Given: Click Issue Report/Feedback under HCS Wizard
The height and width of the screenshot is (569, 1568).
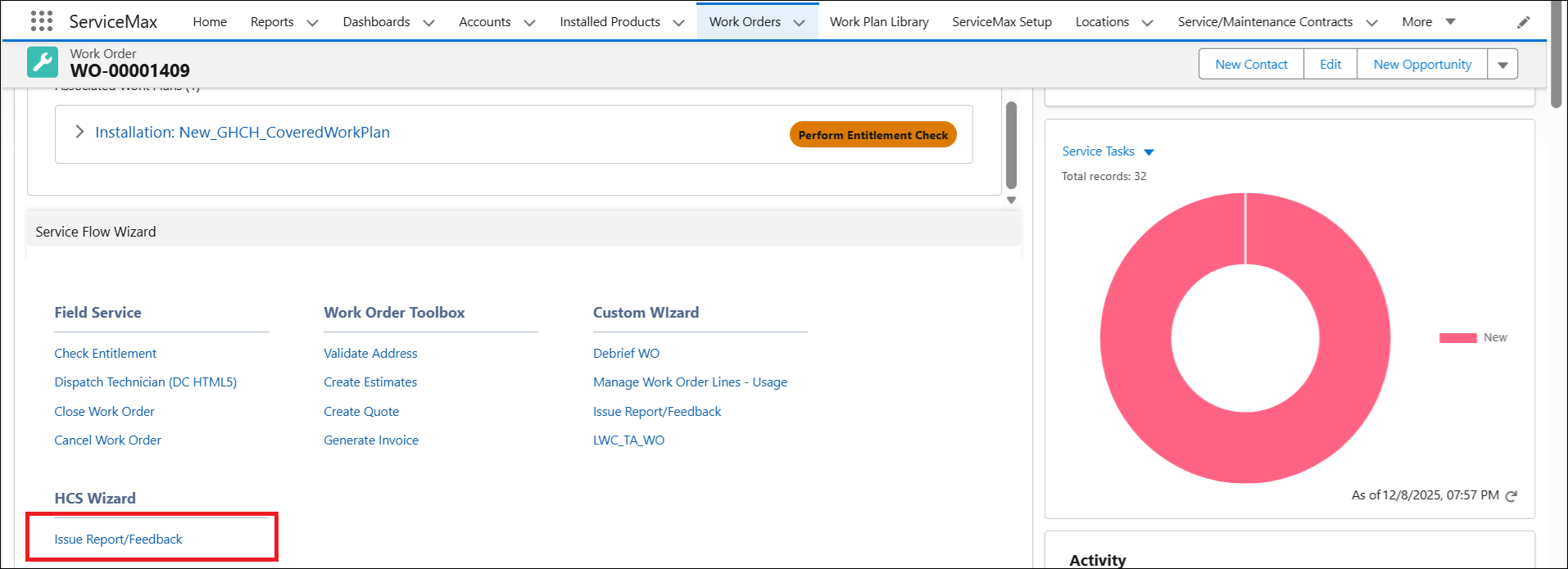Looking at the screenshot, I should [x=118, y=540].
